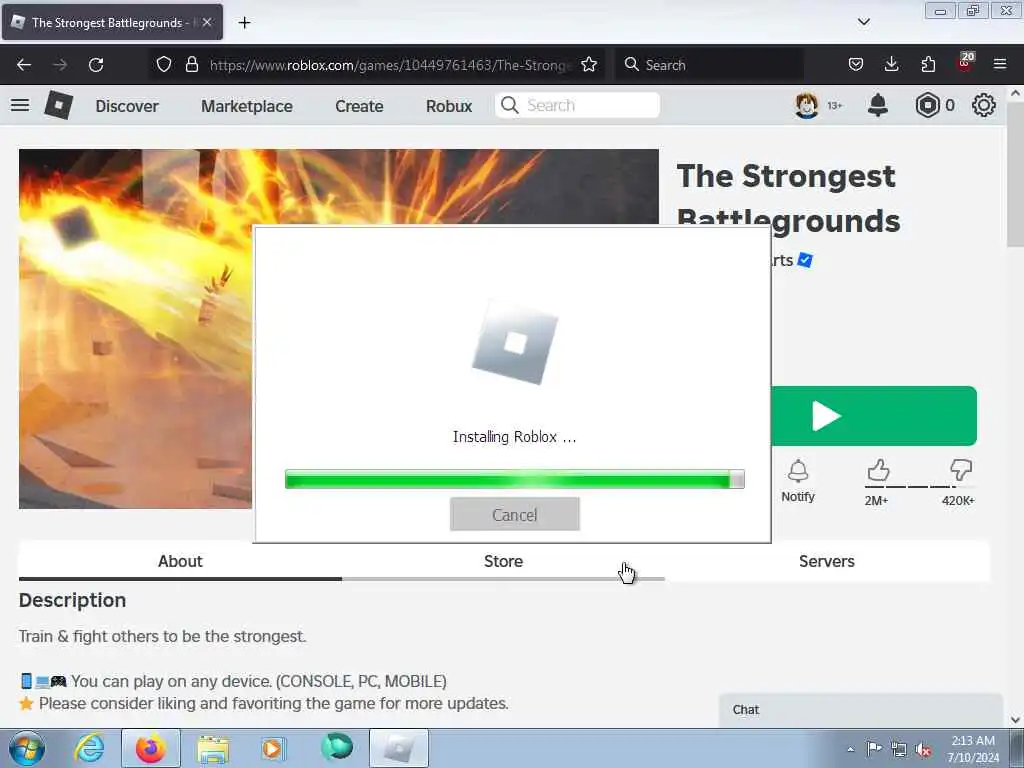Select The Strongest Battlegrounds browser tab

pyautogui.click(x=112, y=23)
